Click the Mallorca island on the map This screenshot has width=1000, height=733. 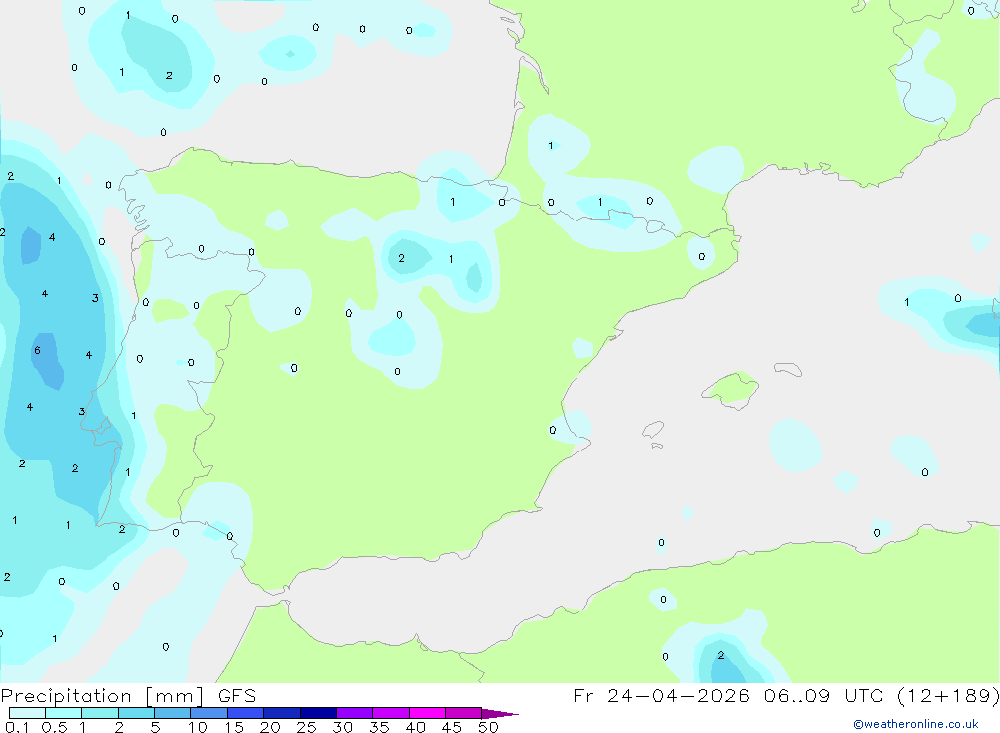(x=731, y=389)
